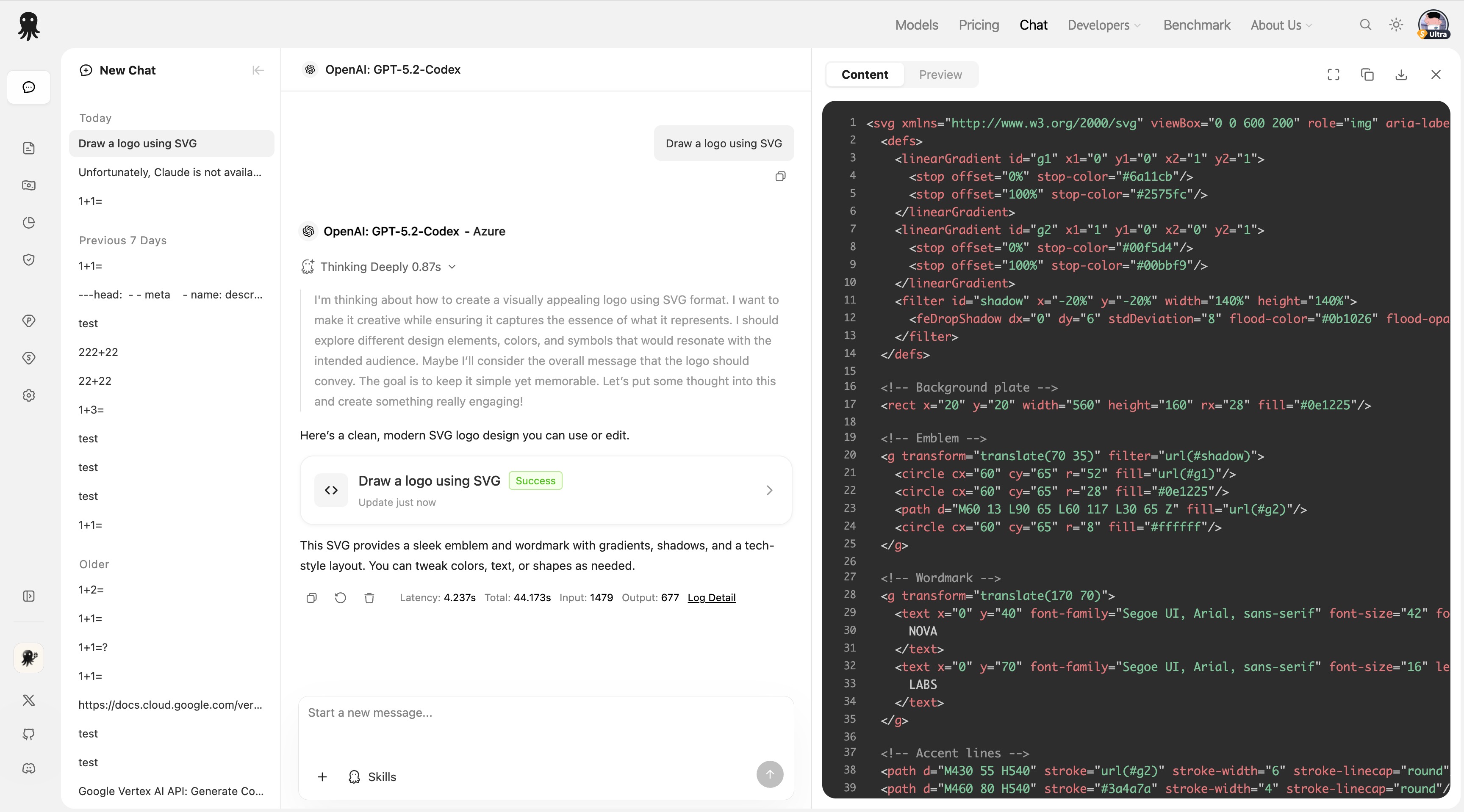
Task: Open the Log Detail link
Action: pyautogui.click(x=711, y=597)
